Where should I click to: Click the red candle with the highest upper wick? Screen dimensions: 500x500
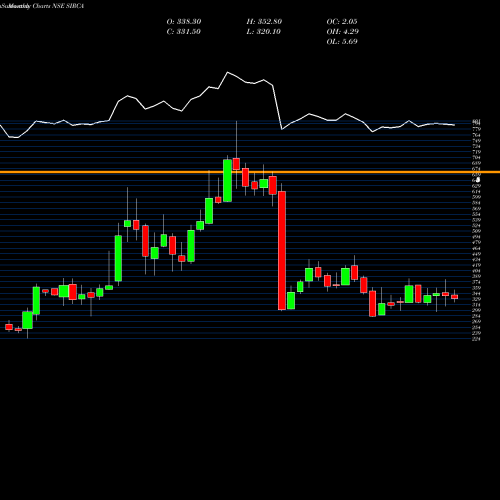(236, 164)
